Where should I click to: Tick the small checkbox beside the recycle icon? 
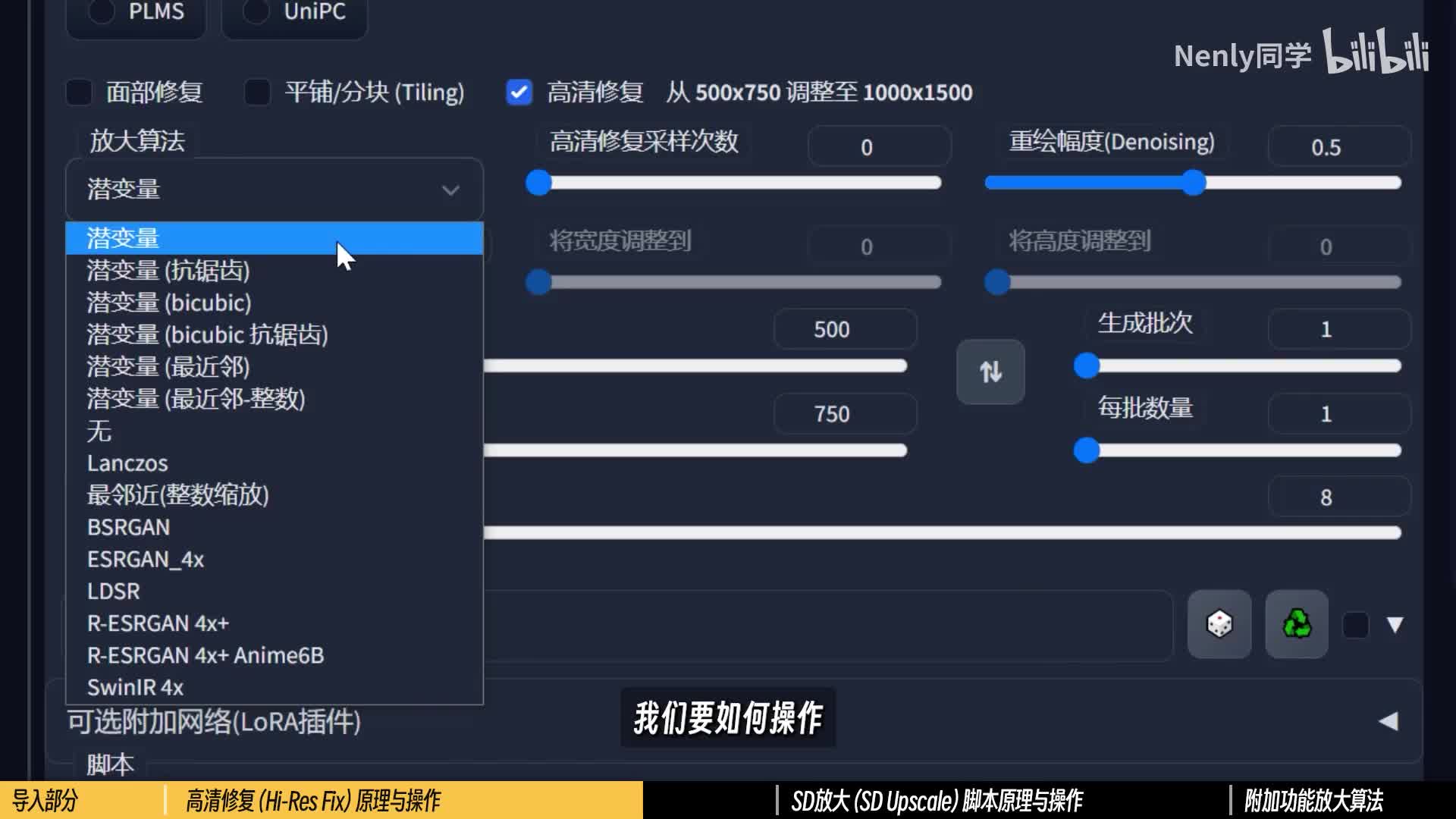[x=1355, y=626]
